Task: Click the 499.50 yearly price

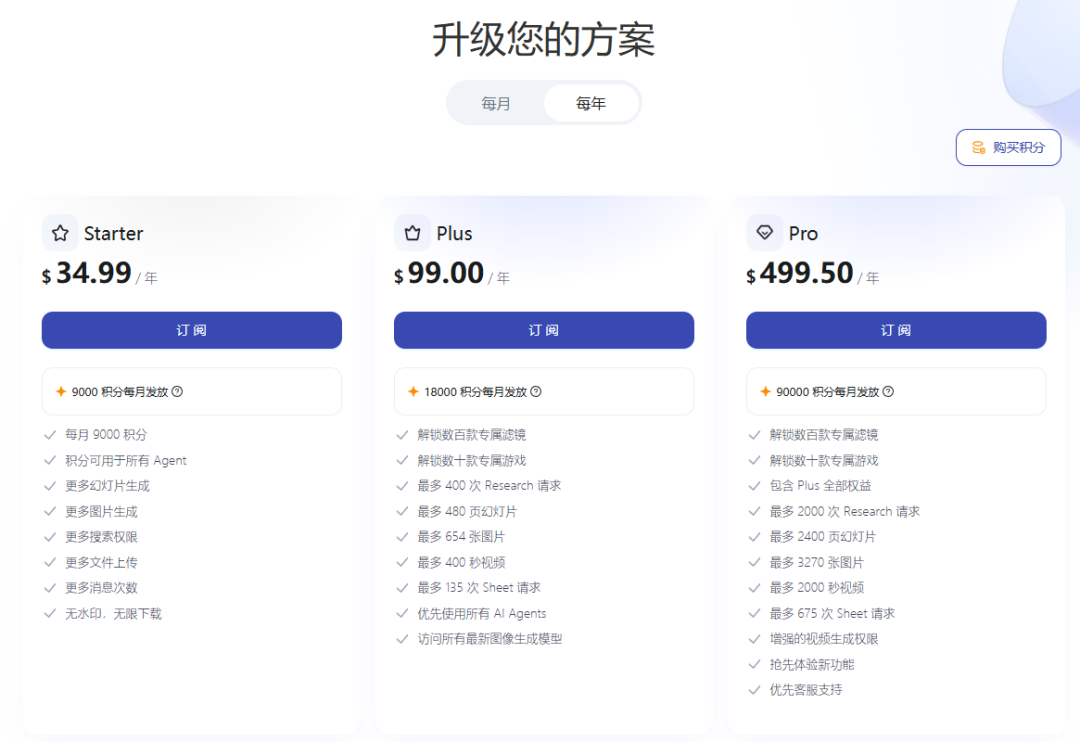Action: click(807, 273)
